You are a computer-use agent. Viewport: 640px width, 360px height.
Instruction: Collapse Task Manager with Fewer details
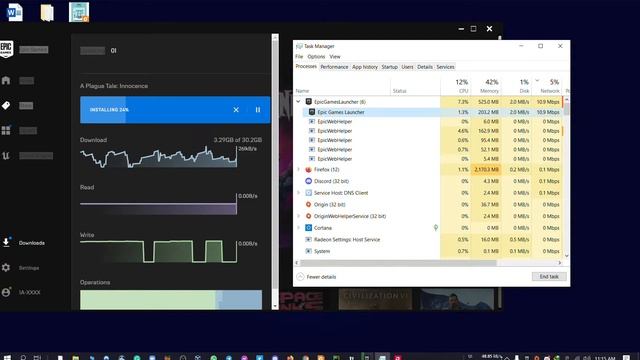pyautogui.click(x=316, y=277)
